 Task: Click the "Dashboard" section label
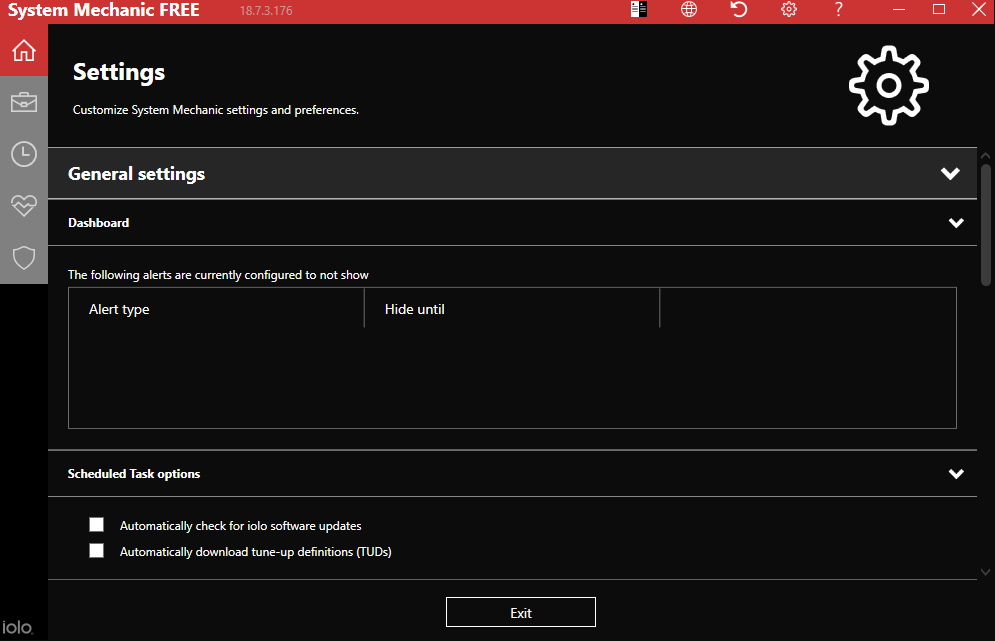click(98, 223)
